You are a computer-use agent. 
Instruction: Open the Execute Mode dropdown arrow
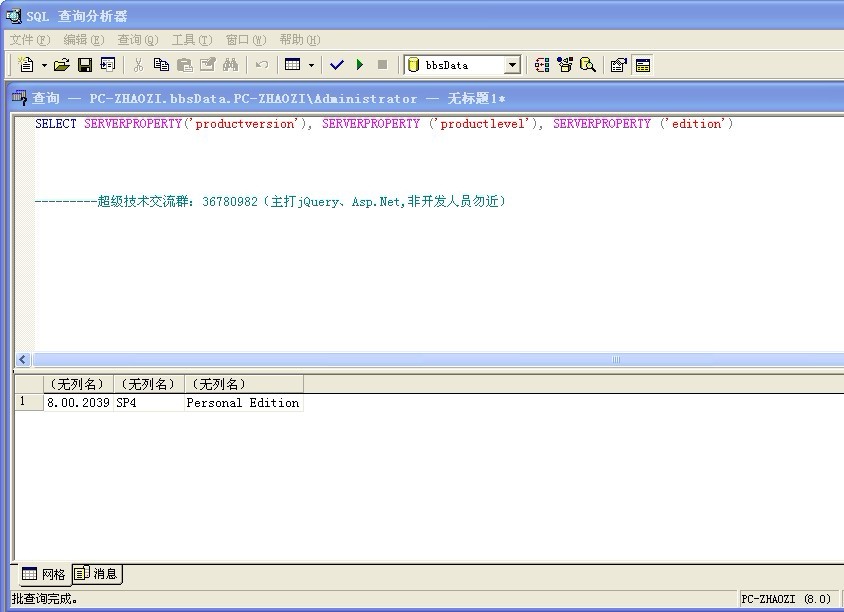pyautogui.click(x=311, y=65)
